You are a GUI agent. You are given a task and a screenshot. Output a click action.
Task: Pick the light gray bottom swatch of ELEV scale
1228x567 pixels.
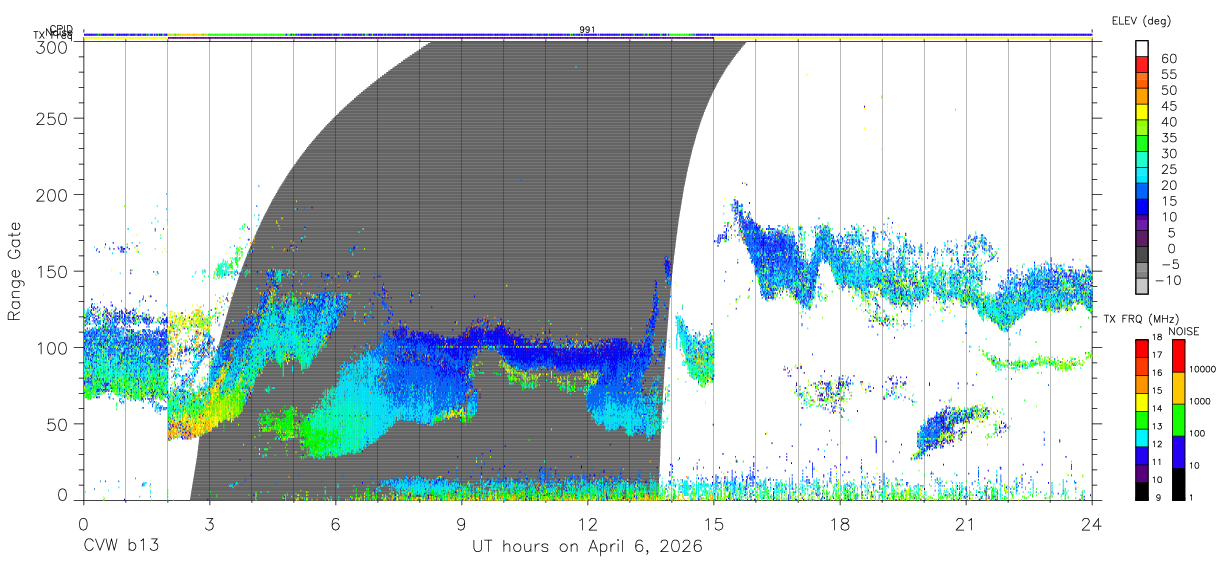(1143, 286)
